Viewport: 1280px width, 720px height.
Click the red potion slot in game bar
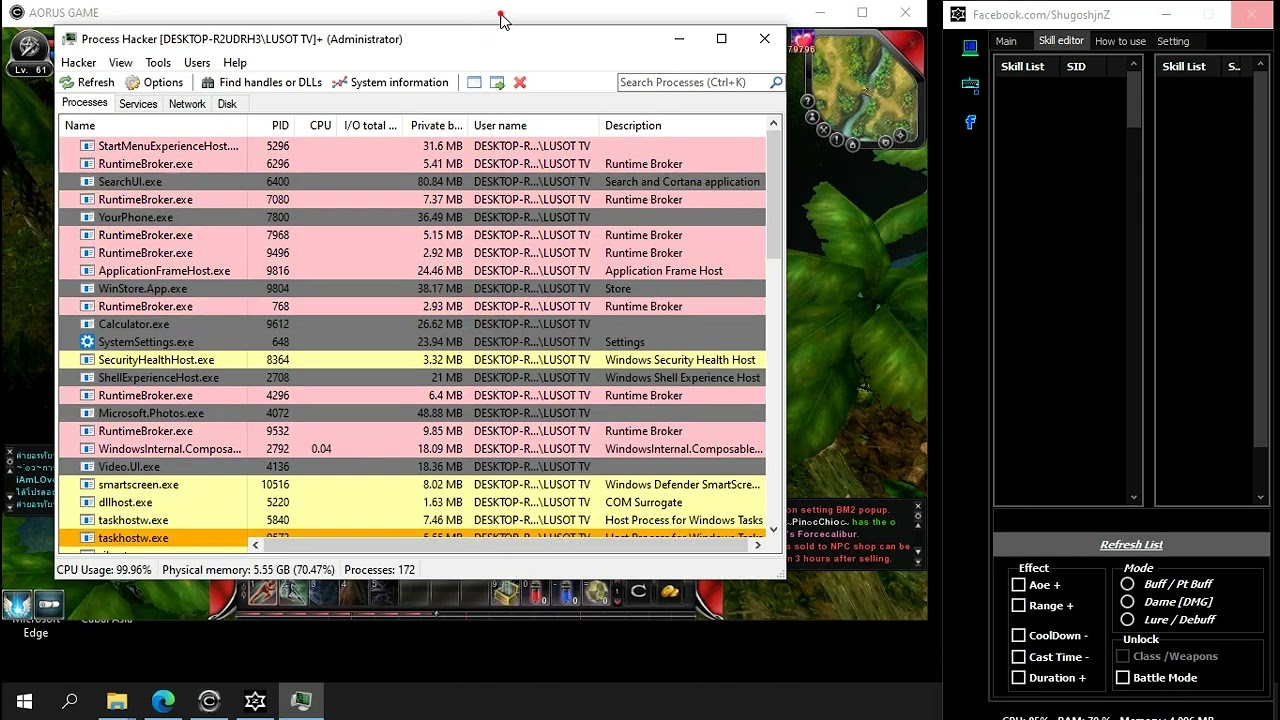(535, 593)
